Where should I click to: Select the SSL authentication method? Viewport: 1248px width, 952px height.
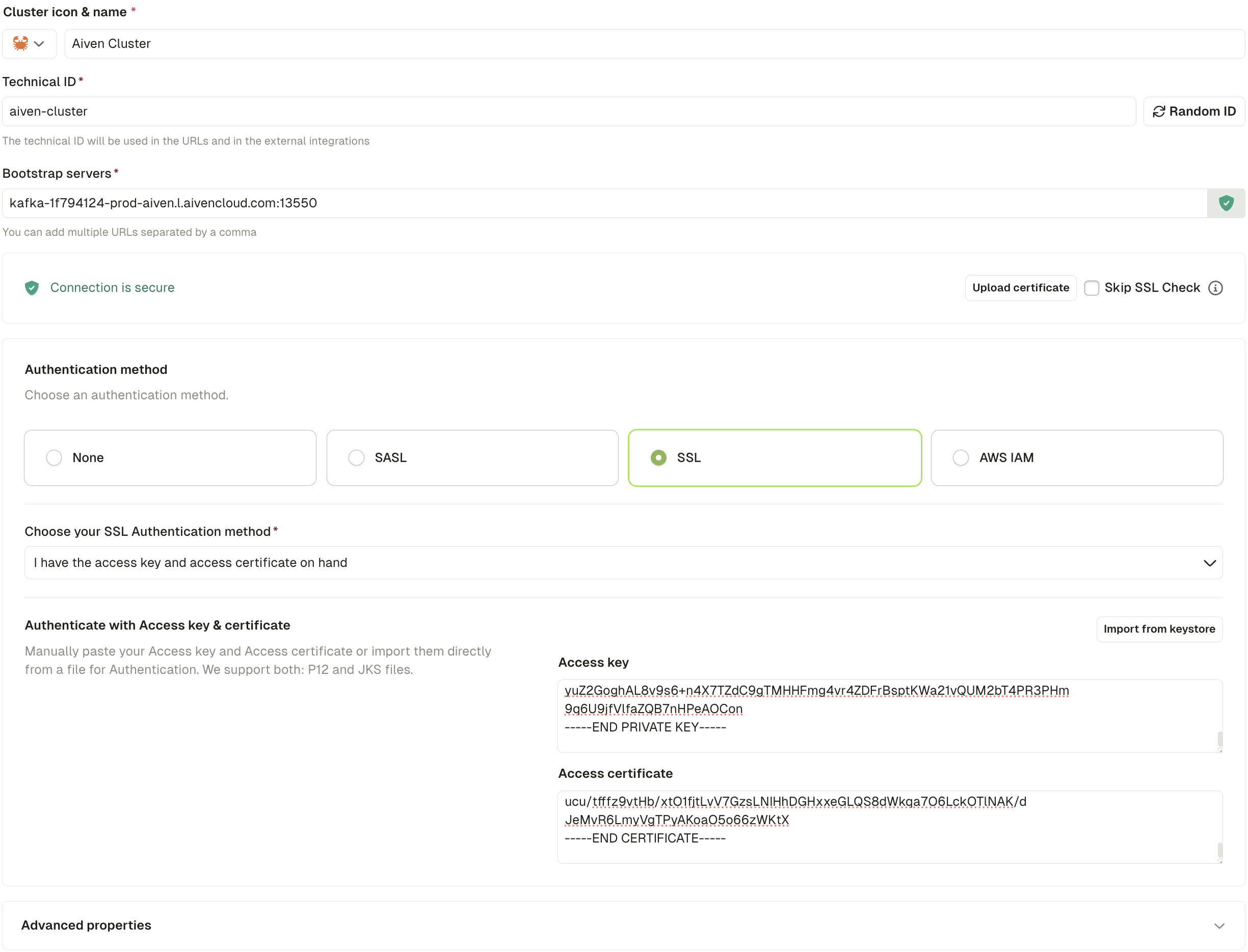[x=774, y=458]
